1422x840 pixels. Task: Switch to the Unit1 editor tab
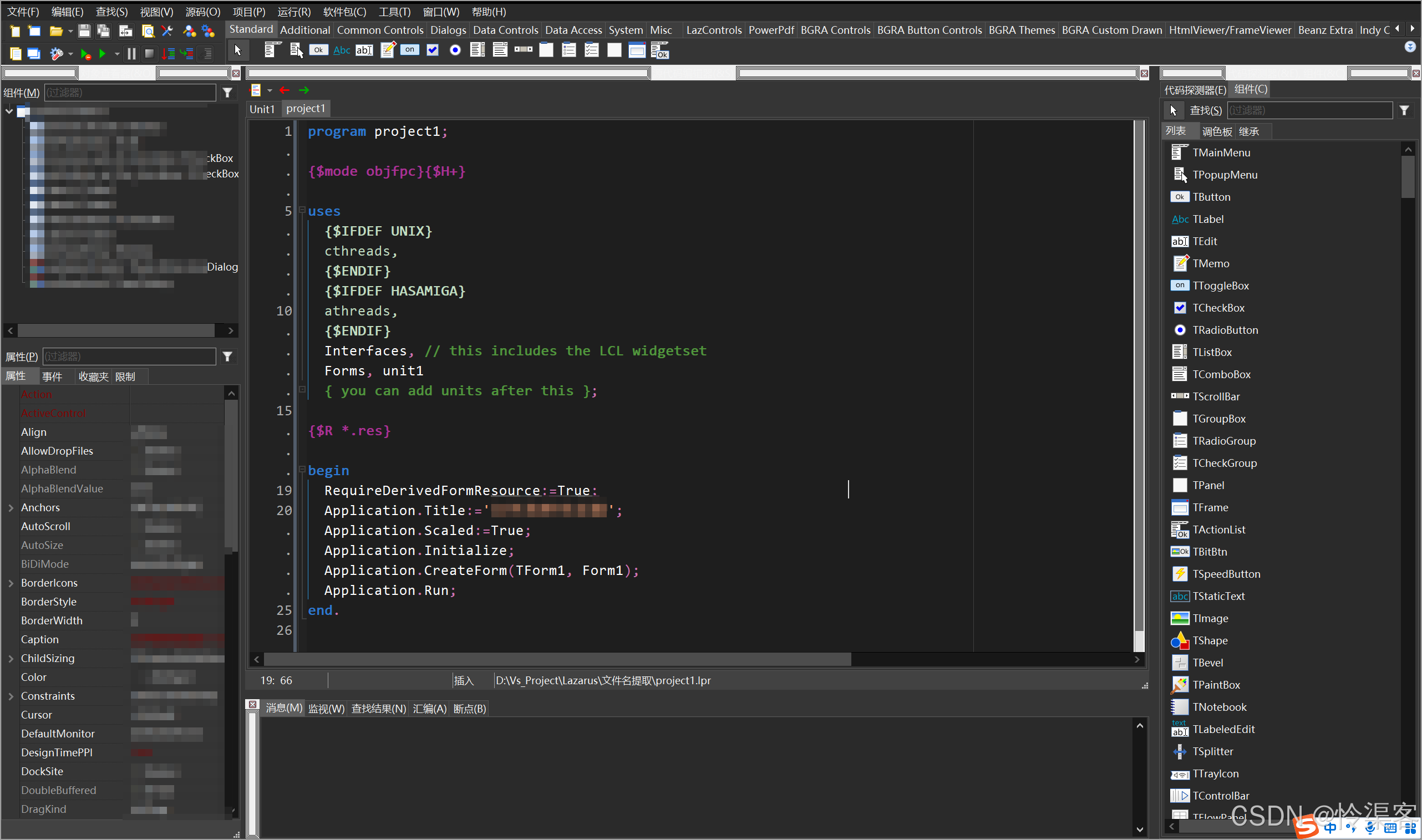262,109
